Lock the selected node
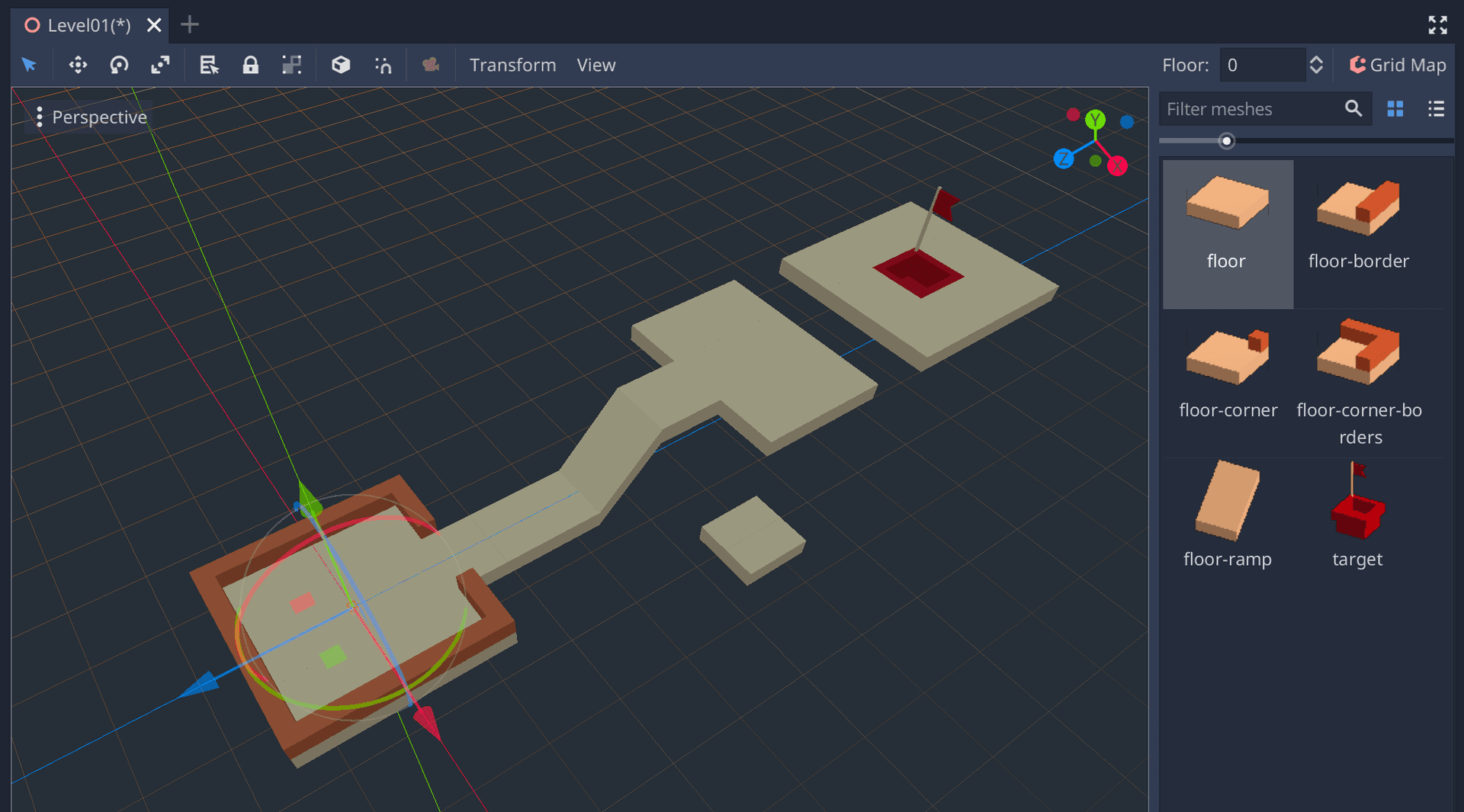 [x=251, y=65]
